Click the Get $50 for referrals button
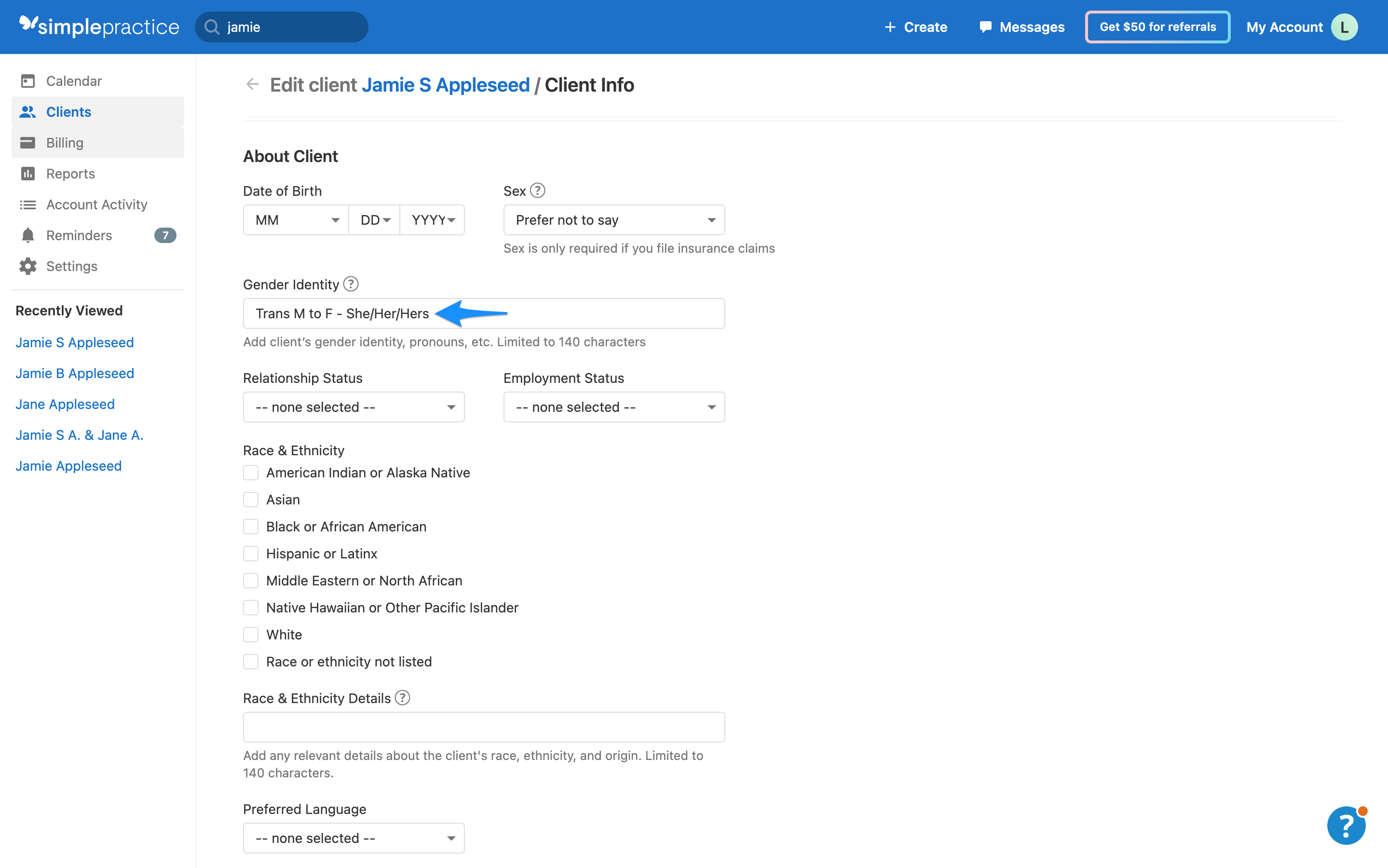Screen dimensions: 1388x868 (x=1157, y=27)
